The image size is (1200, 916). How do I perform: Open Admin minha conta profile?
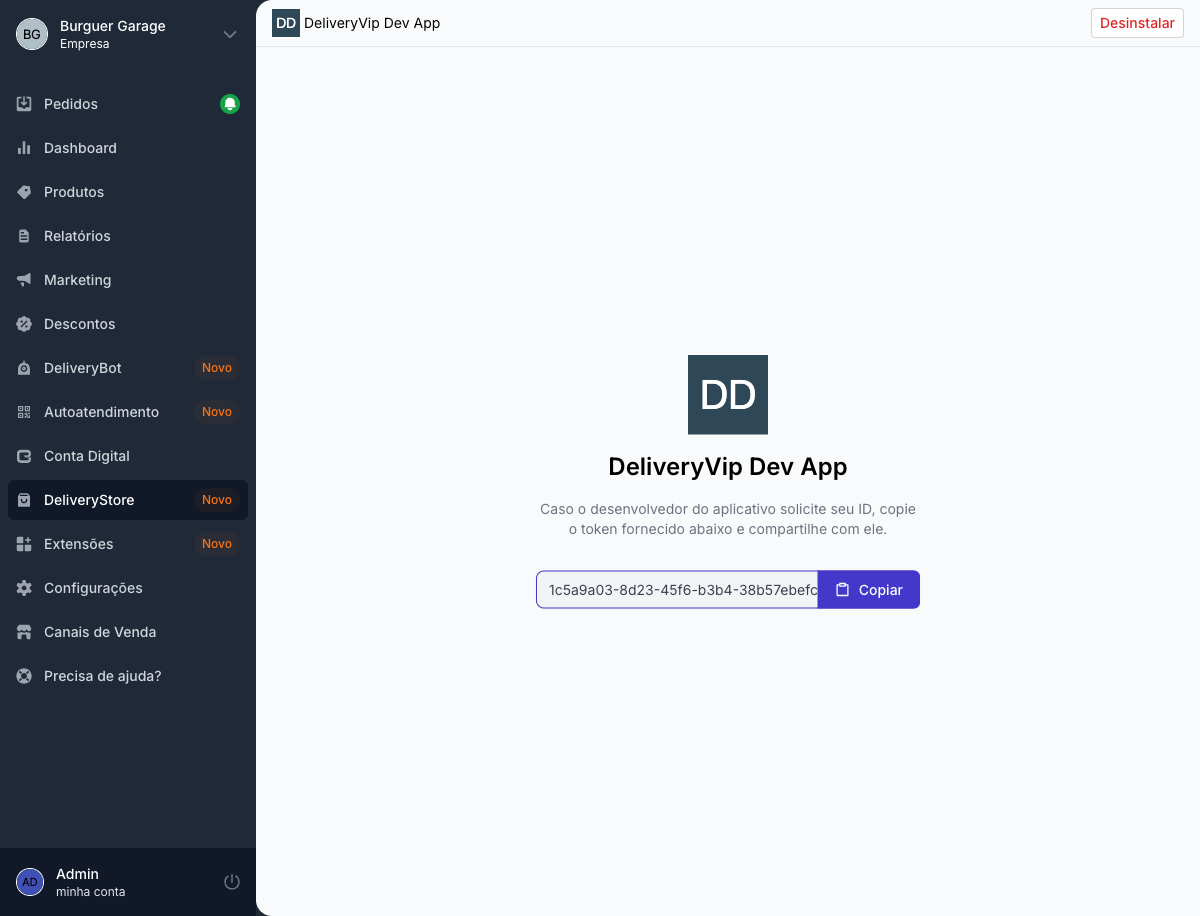point(90,882)
